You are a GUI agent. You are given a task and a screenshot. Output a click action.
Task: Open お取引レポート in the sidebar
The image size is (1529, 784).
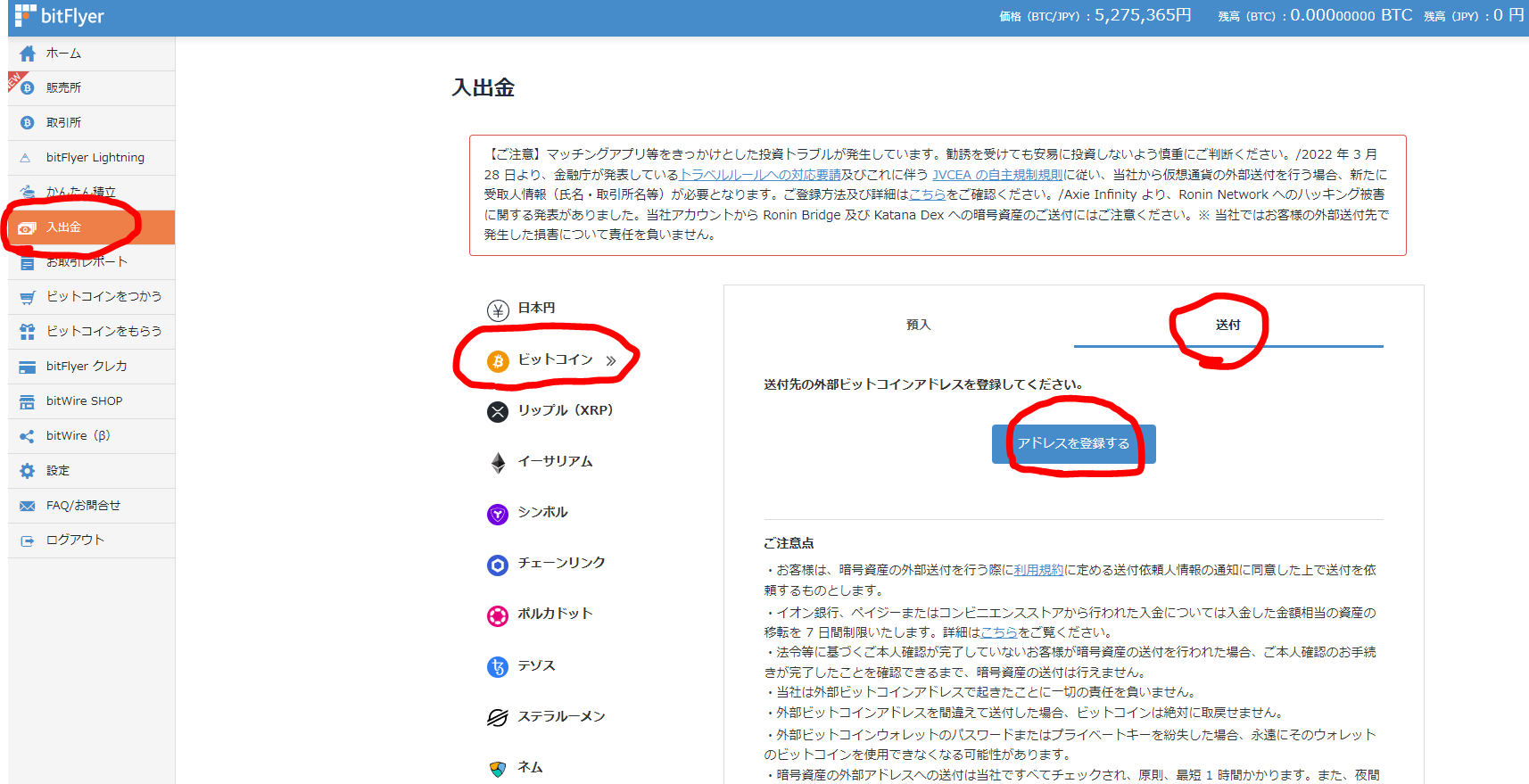pyautogui.click(x=91, y=262)
